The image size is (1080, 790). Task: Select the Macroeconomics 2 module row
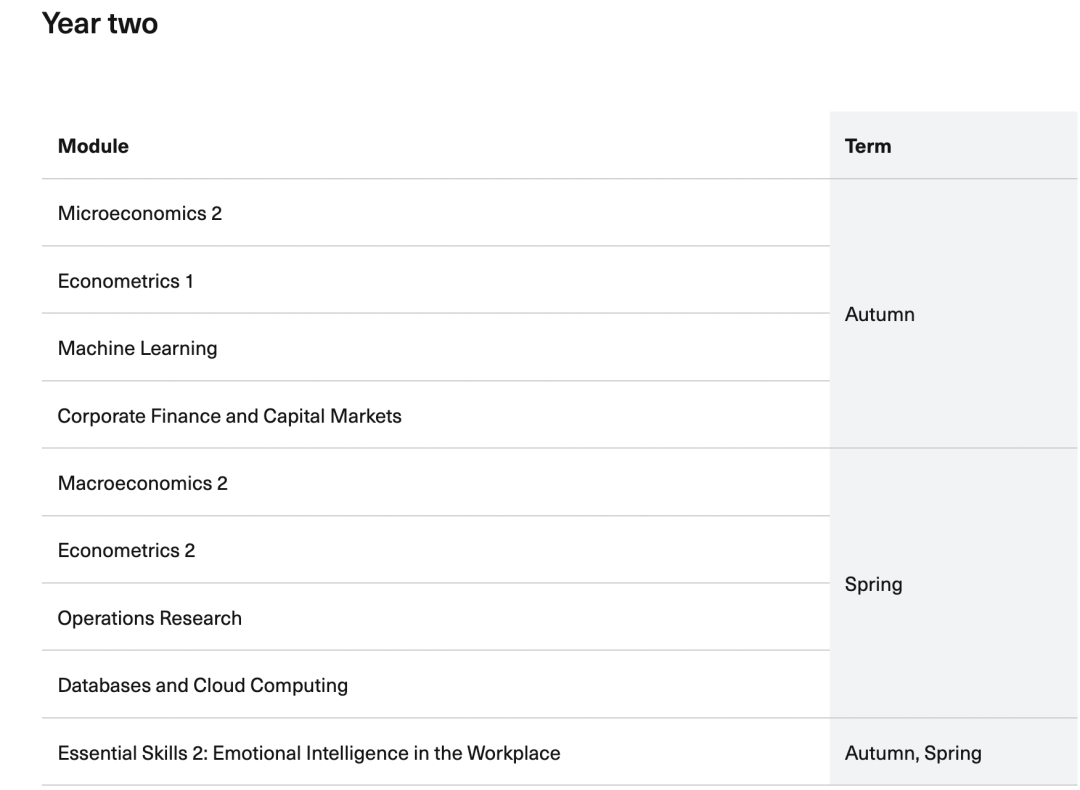coord(142,483)
